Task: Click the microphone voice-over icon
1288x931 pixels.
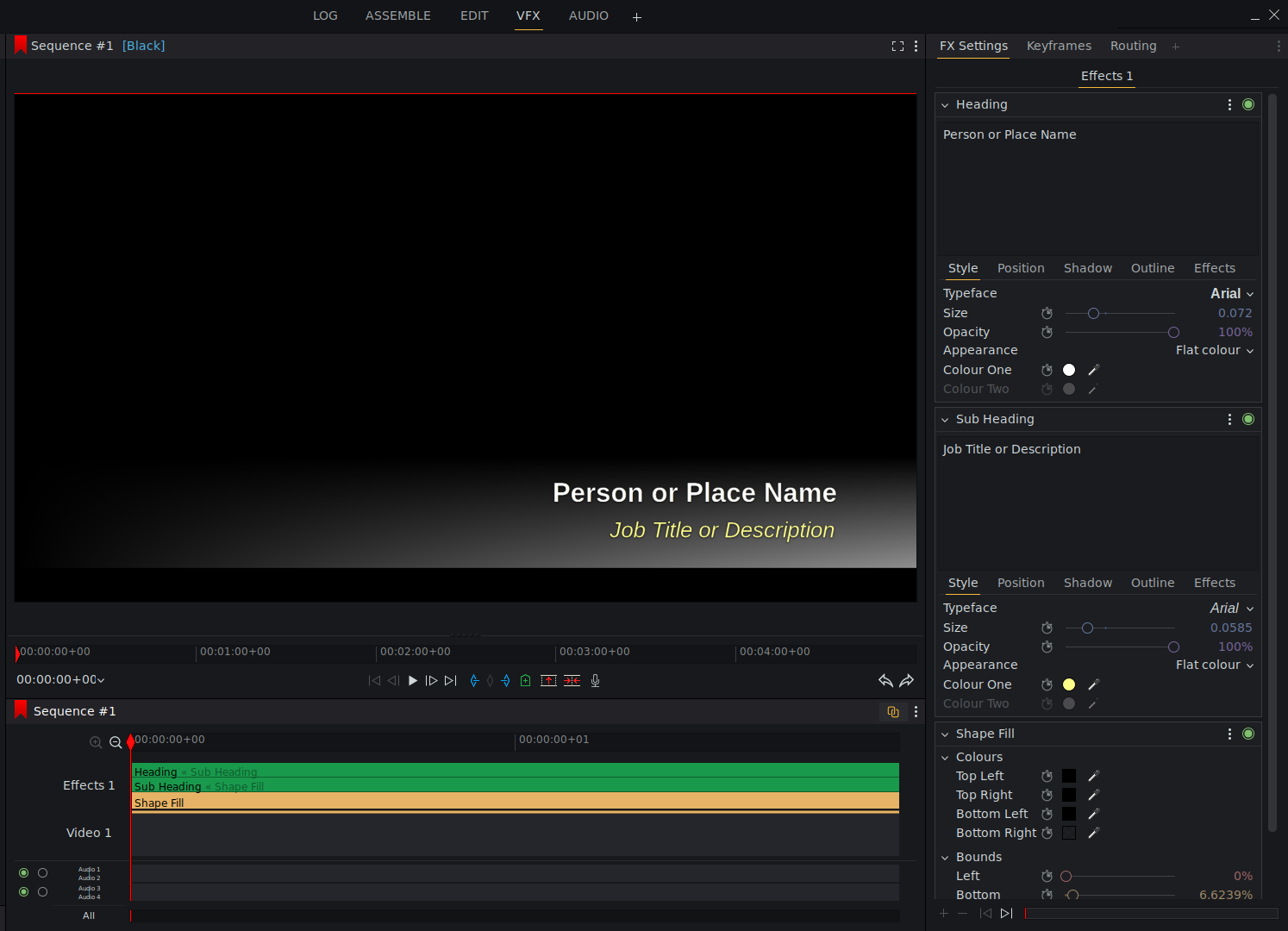Action: 595,681
